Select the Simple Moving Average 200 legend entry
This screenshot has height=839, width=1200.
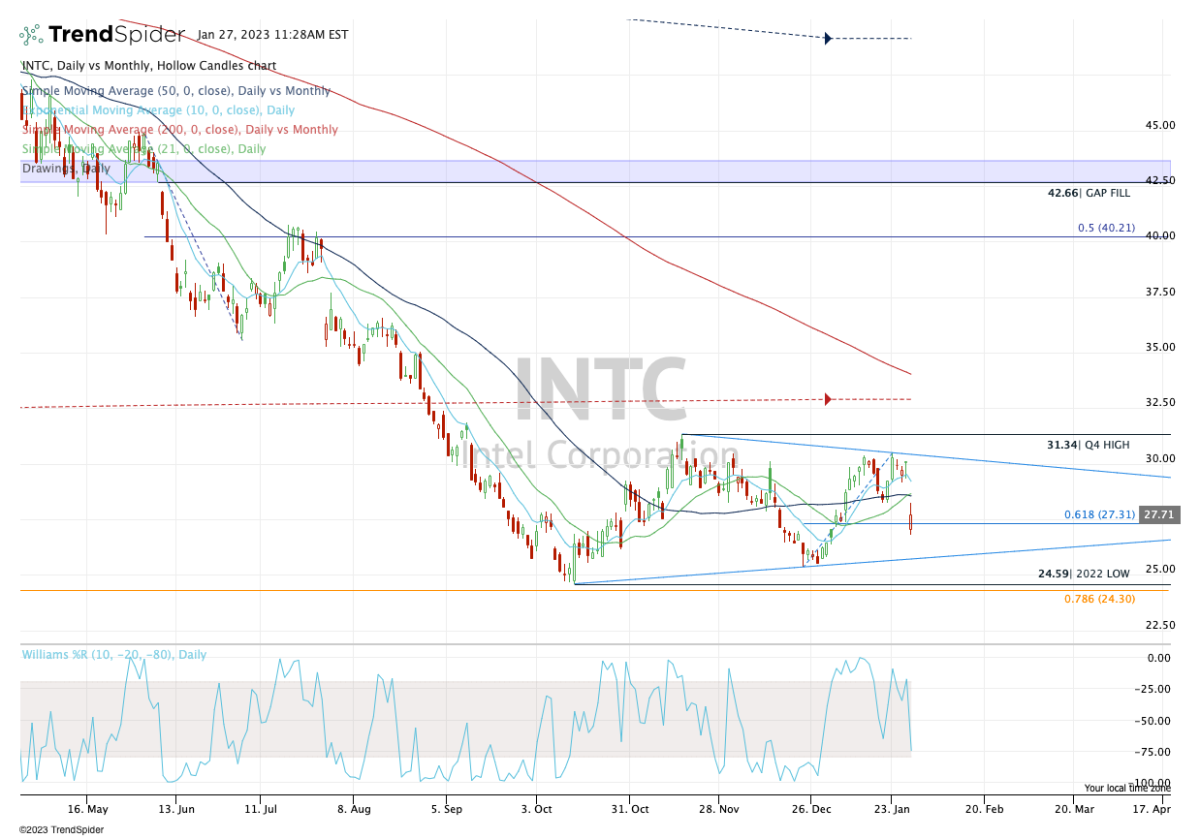[x=180, y=130]
